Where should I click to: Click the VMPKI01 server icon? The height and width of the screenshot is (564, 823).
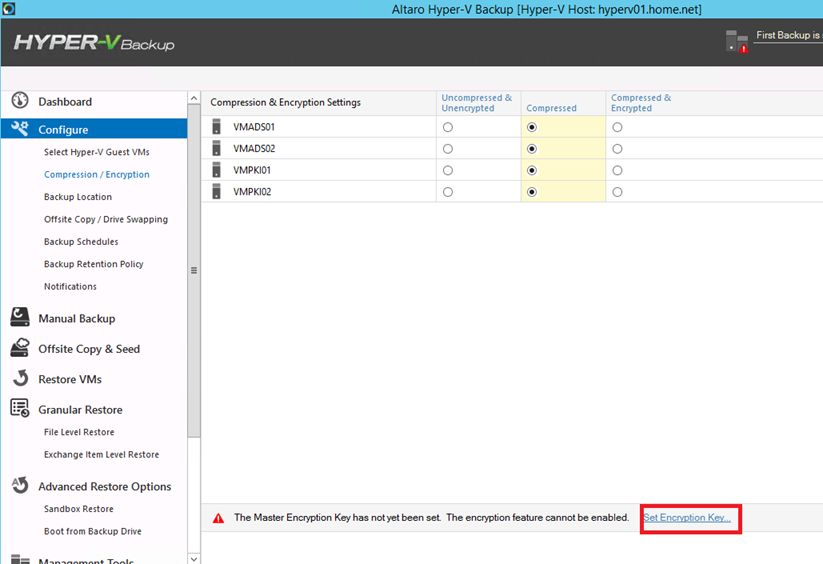click(x=216, y=169)
